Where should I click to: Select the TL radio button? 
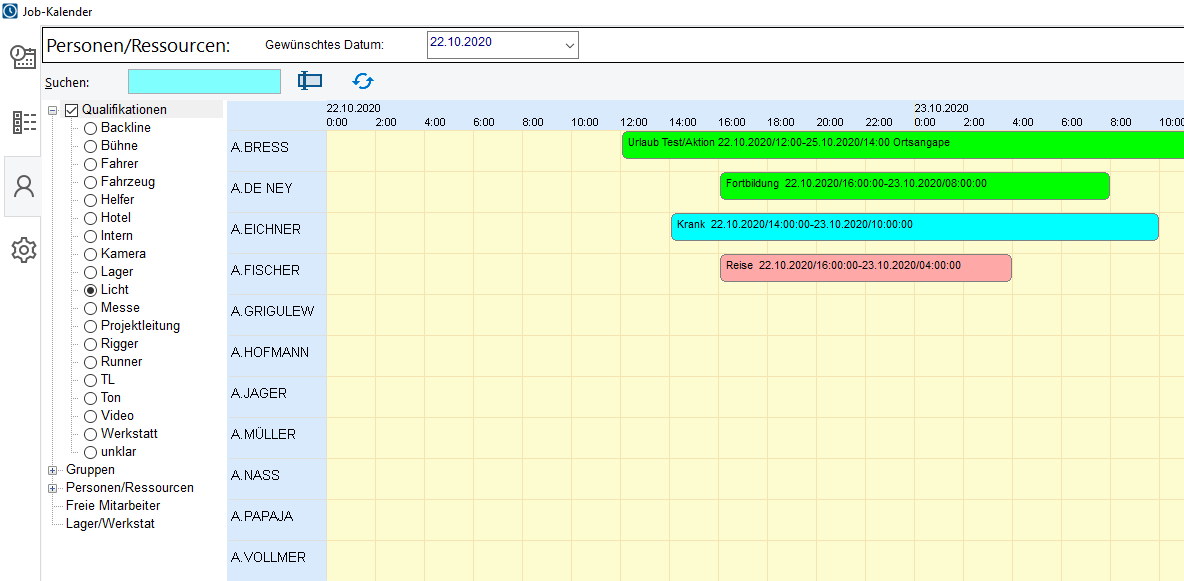91,380
